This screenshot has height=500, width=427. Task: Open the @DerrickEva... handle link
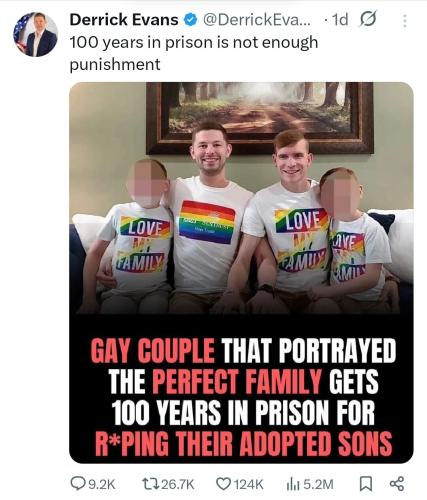tap(256, 20)
